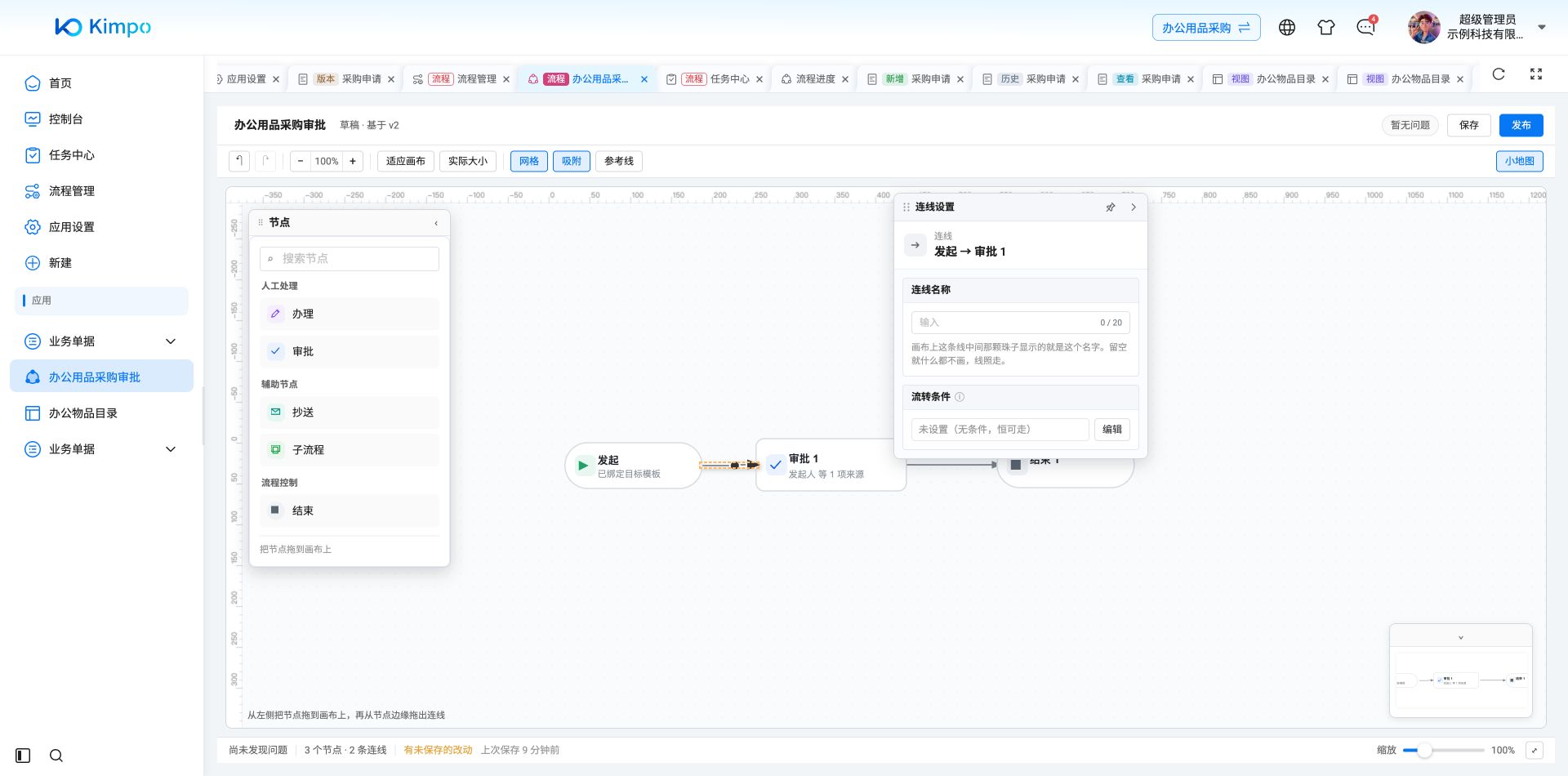This screenshot has height=776, width=1568.
Task: Select the 办理 node type
Action: pyautogui.click(x=350, y=314)
